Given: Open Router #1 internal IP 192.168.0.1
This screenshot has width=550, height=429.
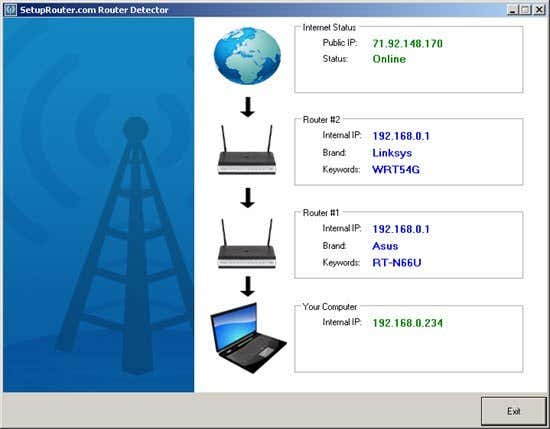Looking at the screenshot, I should tap(401, 229).
